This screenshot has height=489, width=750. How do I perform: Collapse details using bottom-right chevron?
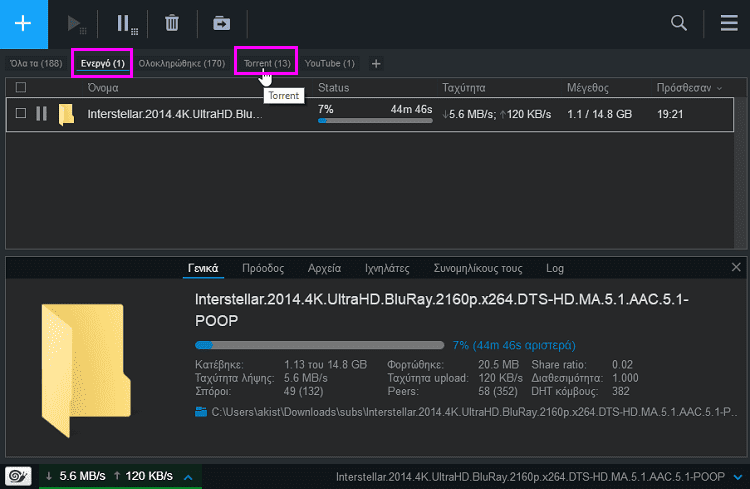tap(738, 477)
